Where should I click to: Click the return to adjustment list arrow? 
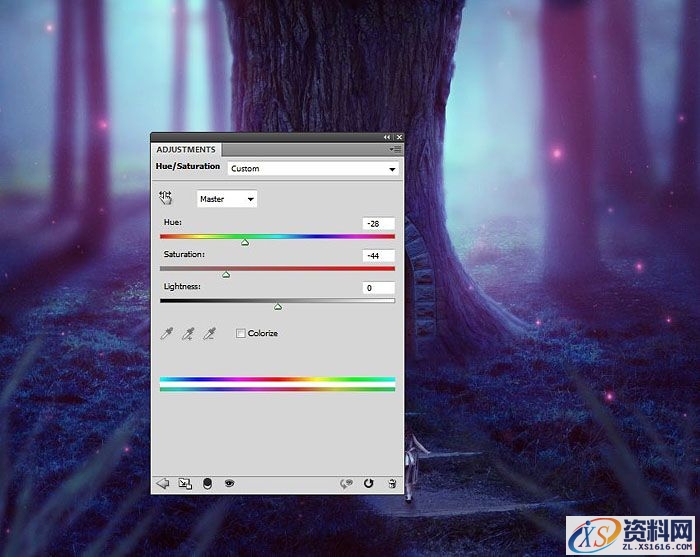pyautogui.click(x=164, y=483)
